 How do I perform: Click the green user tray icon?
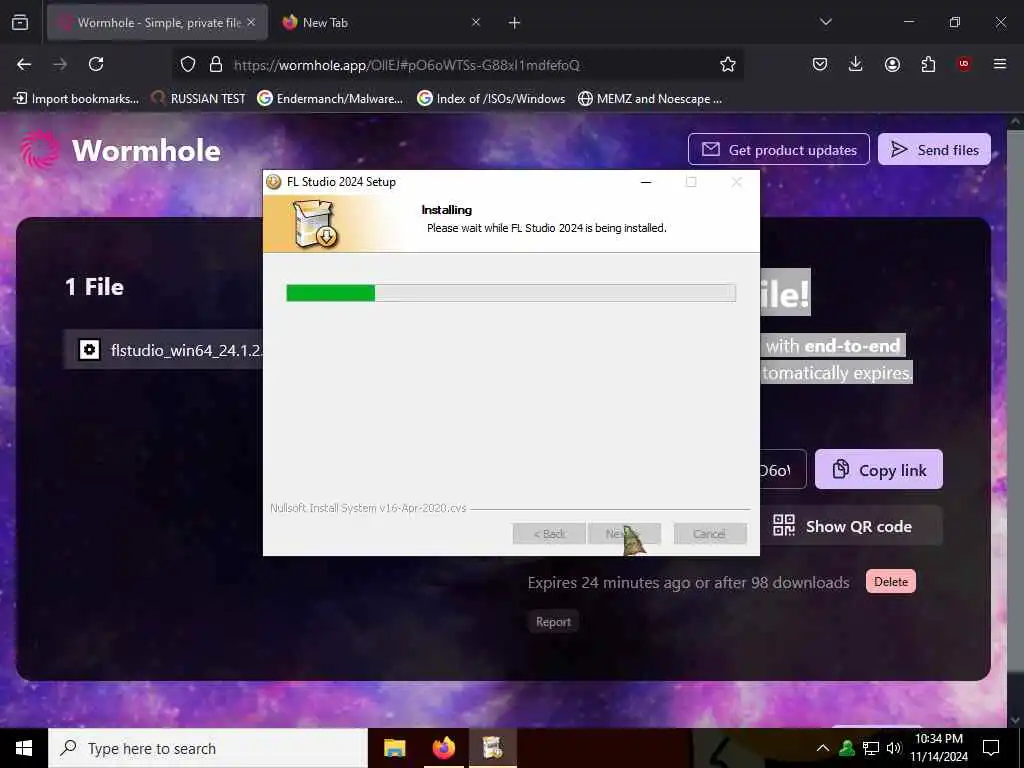[847, 748]
